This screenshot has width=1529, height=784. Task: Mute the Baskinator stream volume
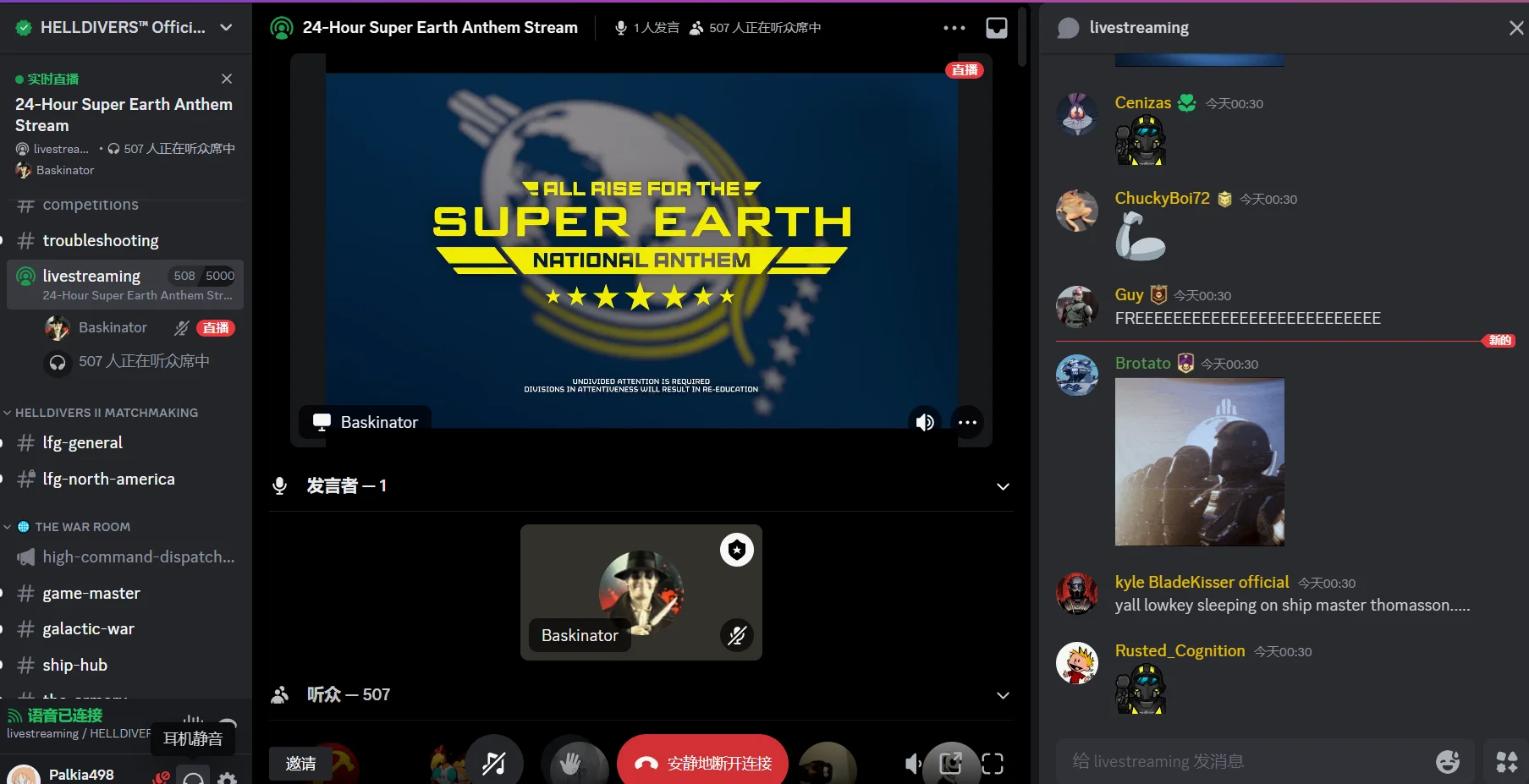tap(925, 422)
